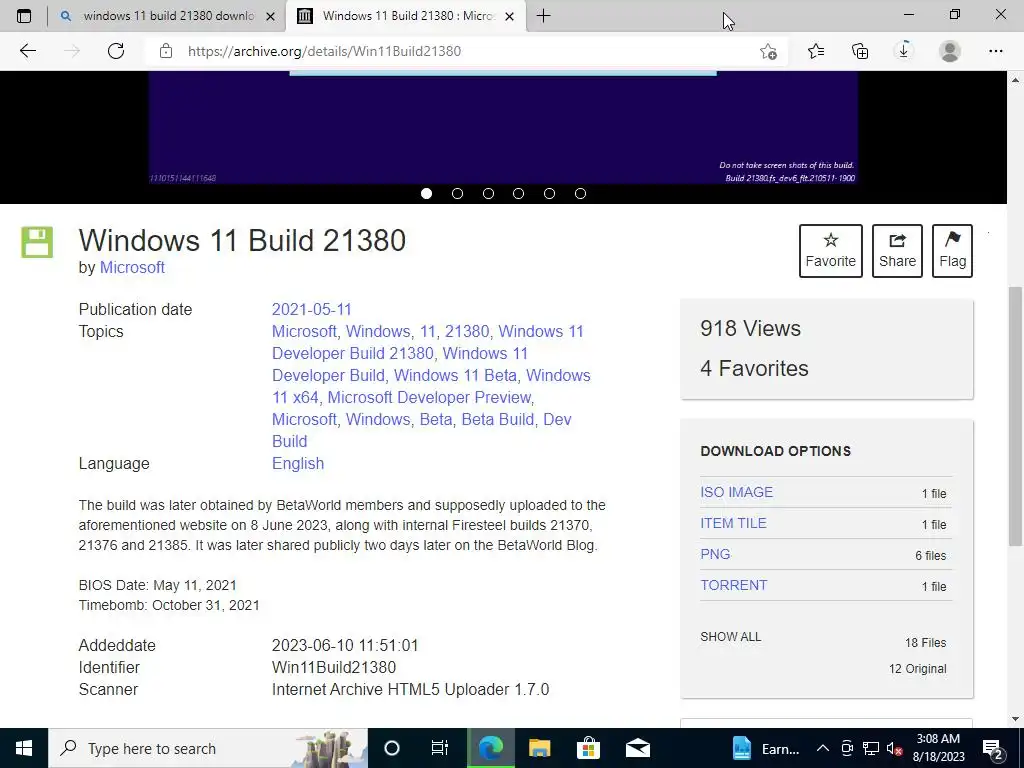This screenshot has width=1024, height=768.
Task: Open Task View on the taskbar
Action: coord(440,748)
